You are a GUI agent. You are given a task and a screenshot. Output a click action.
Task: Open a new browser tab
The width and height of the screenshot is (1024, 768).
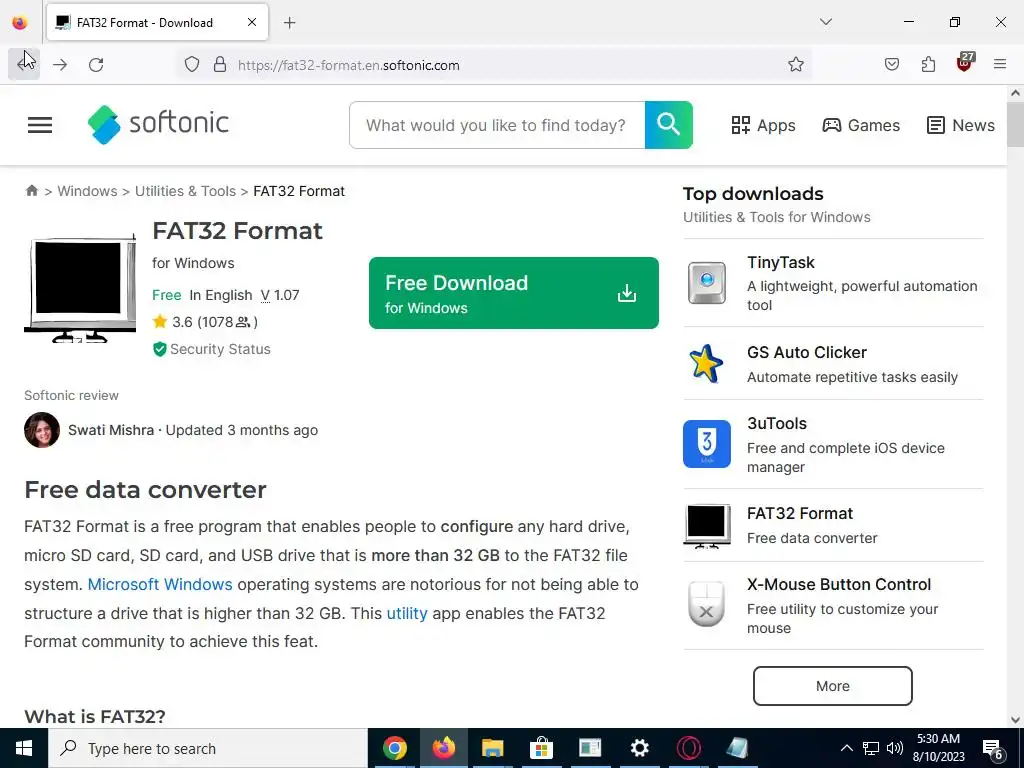(290, 23)
